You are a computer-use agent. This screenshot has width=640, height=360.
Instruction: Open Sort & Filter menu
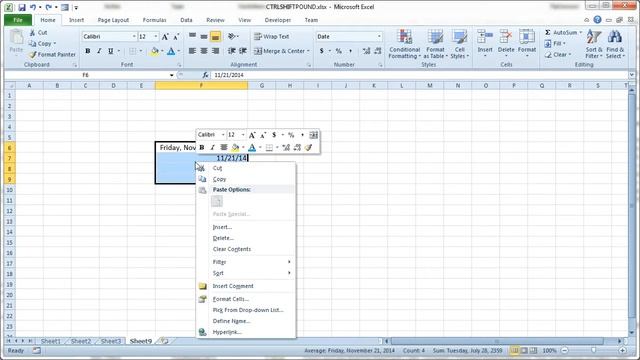[593, 44]
